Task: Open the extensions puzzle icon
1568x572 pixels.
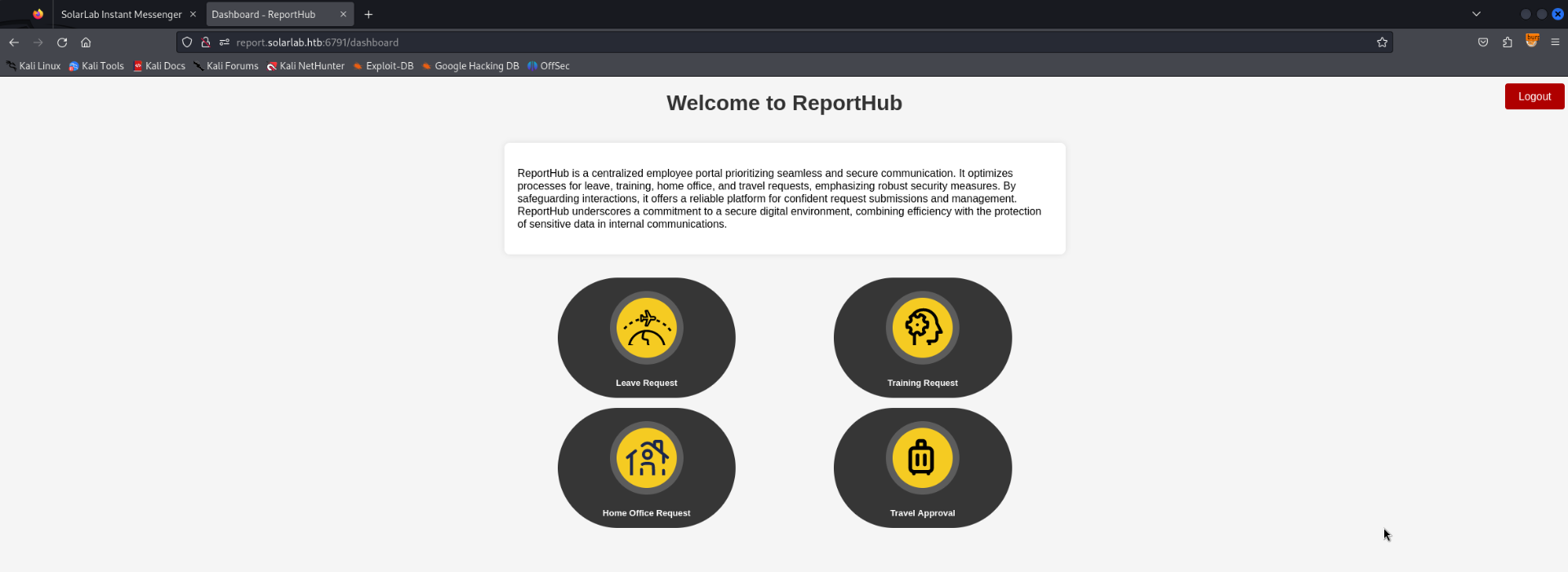Action: (1508, 42)
